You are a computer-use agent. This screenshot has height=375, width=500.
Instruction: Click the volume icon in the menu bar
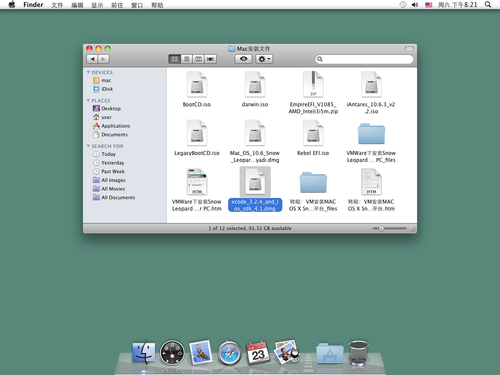[415, 5]
